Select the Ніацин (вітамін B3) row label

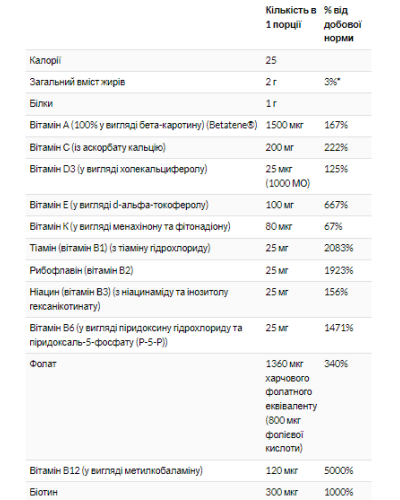pyautogui.click(x=129, y=299)
